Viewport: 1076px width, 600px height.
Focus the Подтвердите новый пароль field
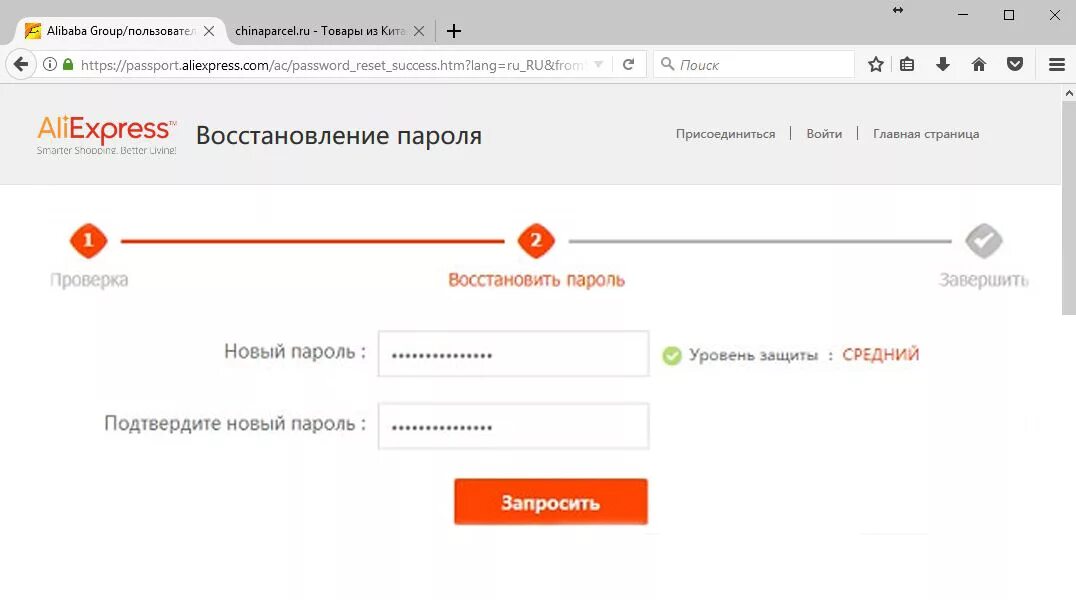tap(513, 426)
